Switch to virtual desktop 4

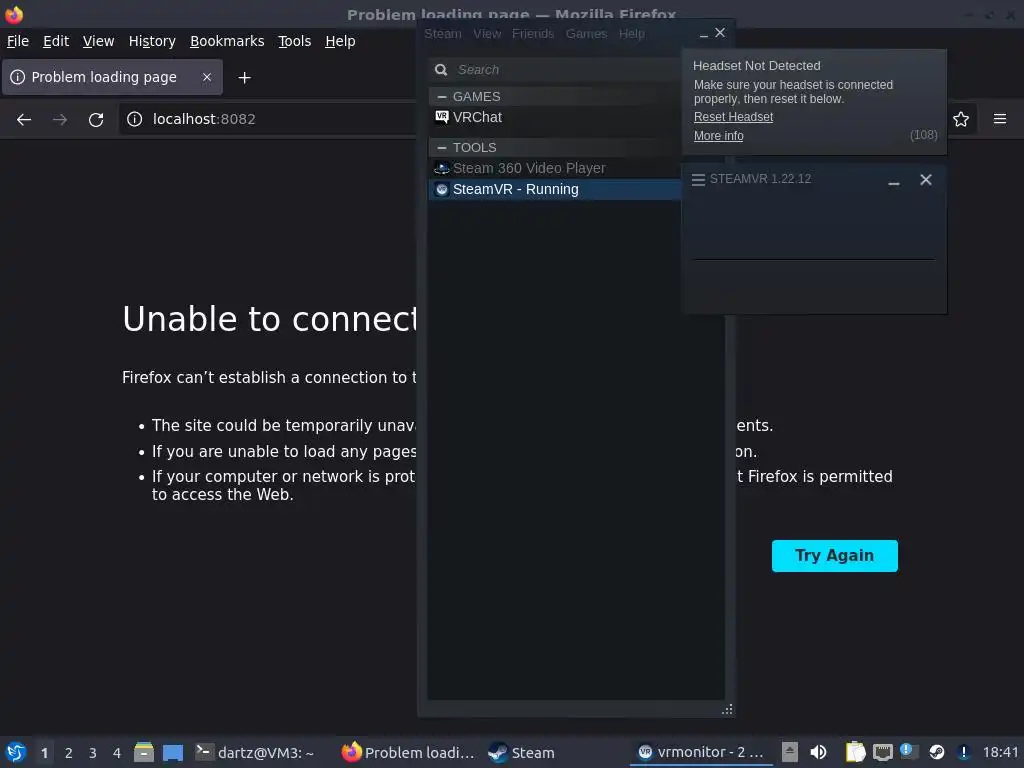tap(117, 753)
